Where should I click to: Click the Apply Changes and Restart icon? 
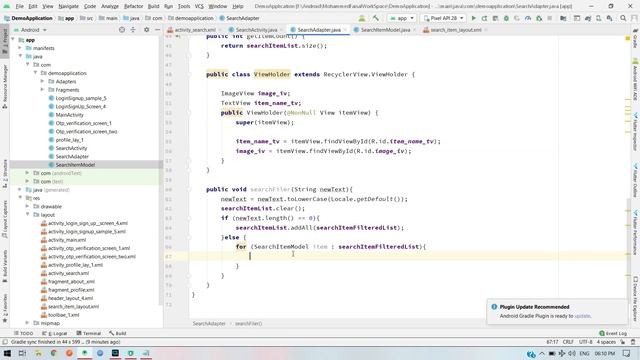click(484, 18)
